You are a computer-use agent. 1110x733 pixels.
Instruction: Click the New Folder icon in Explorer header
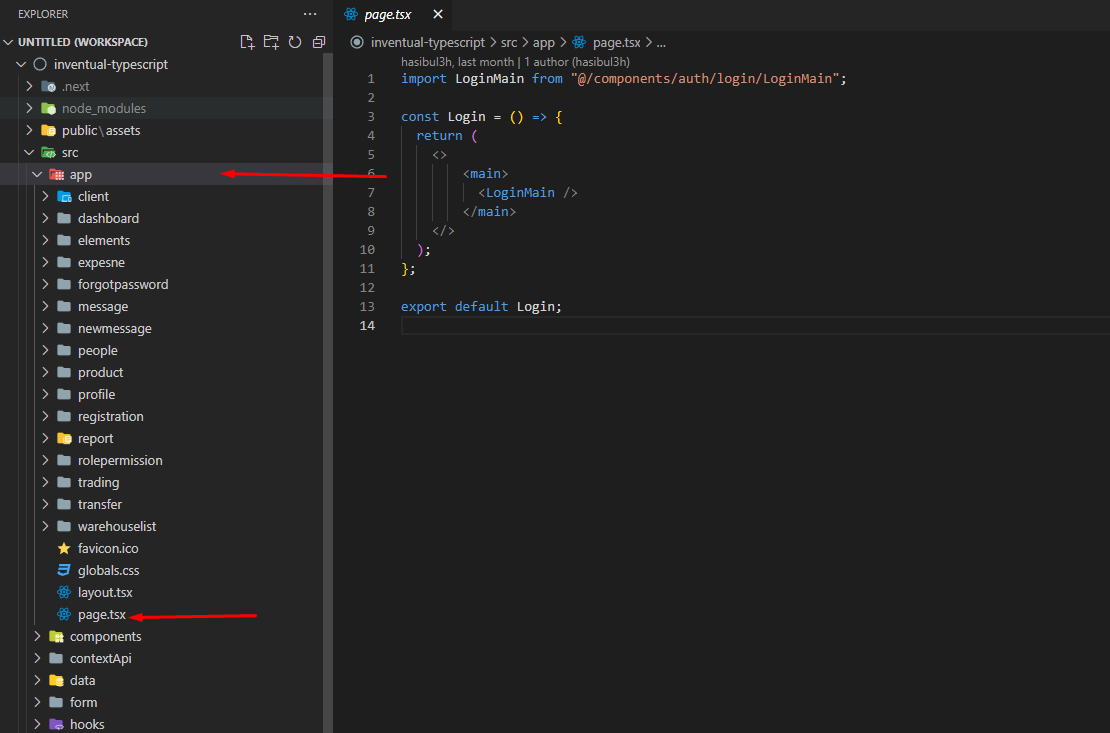click(x=271, y=42)
